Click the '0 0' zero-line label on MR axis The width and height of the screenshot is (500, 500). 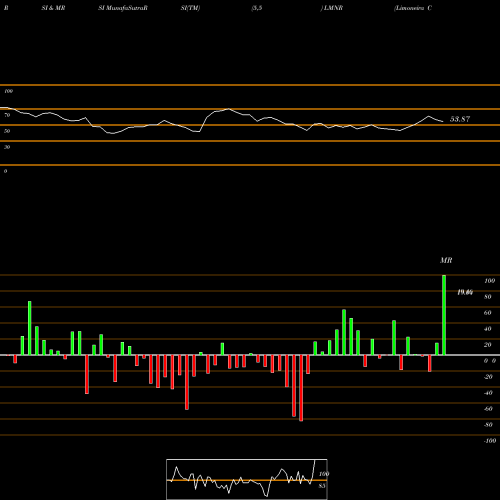[x=490, y=361]
